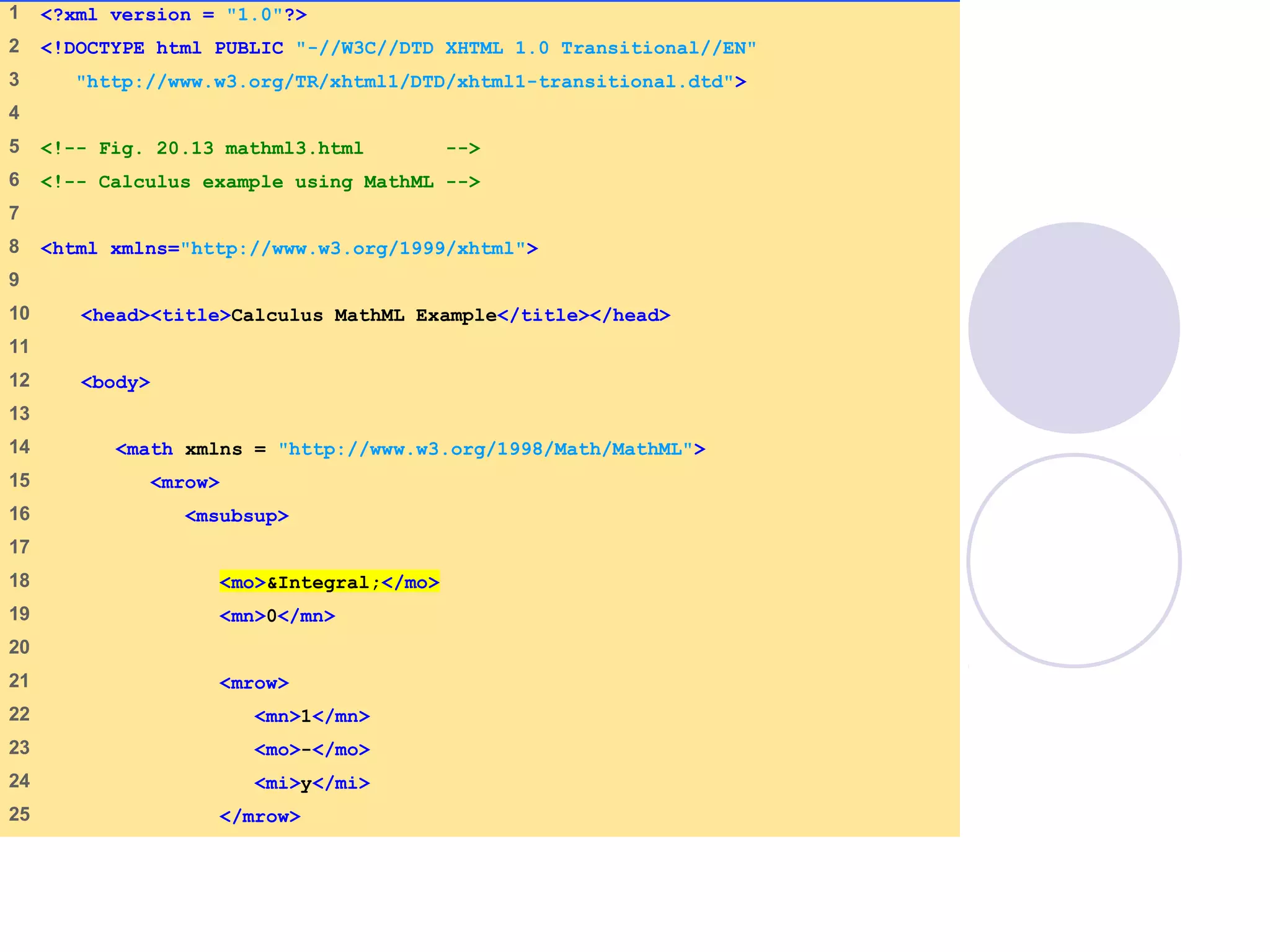Click the html xmlns opening tag line
1270x952 pixels.
(289, 249)
